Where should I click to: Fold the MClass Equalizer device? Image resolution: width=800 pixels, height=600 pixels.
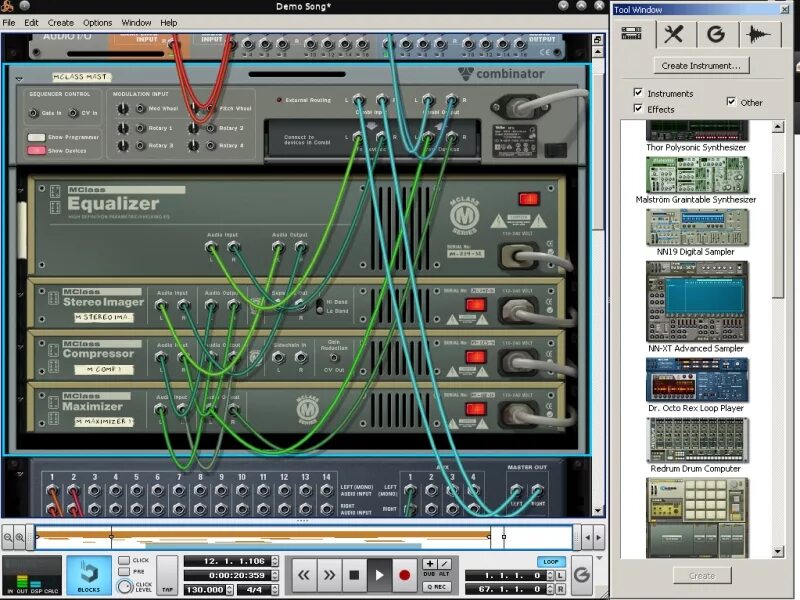point(21,190)
